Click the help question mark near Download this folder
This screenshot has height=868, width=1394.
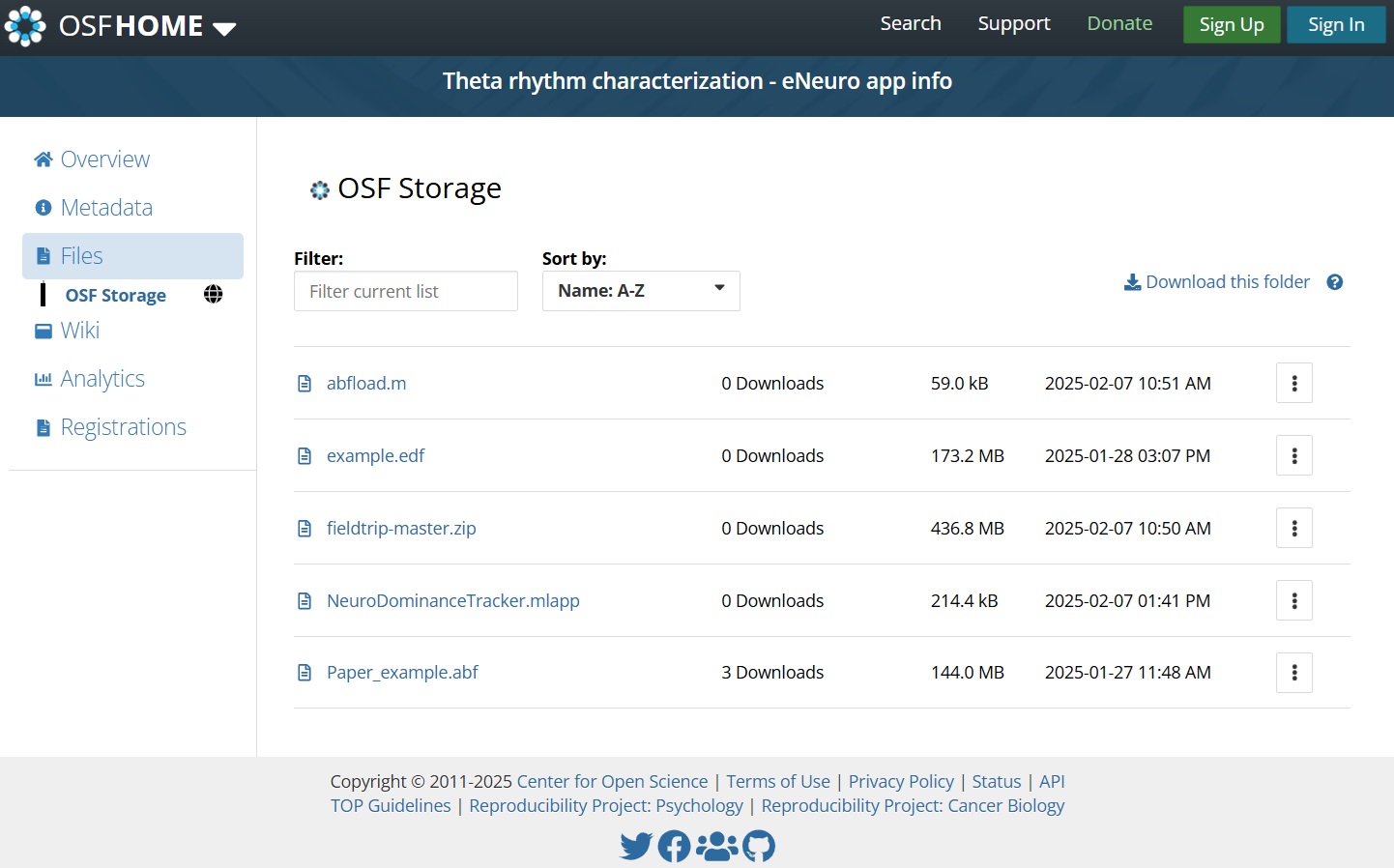point(1335,281)
